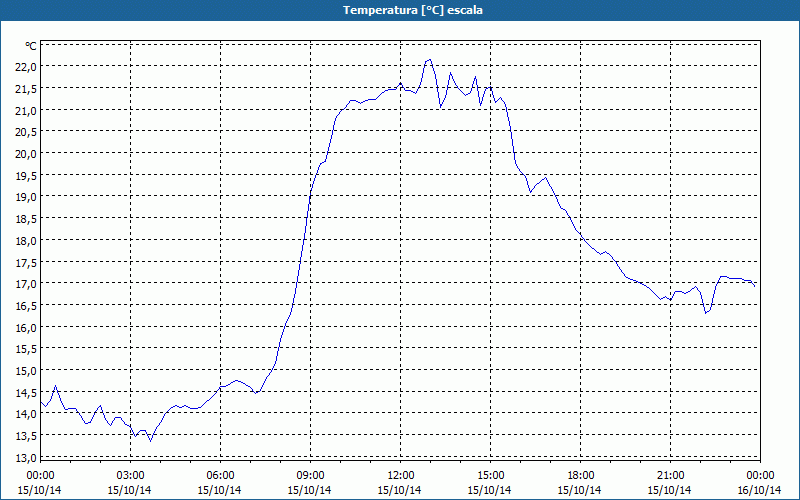
Task: Click the 17,5 y-axis value
Action: pyautogui.click(x=26, y=262)
